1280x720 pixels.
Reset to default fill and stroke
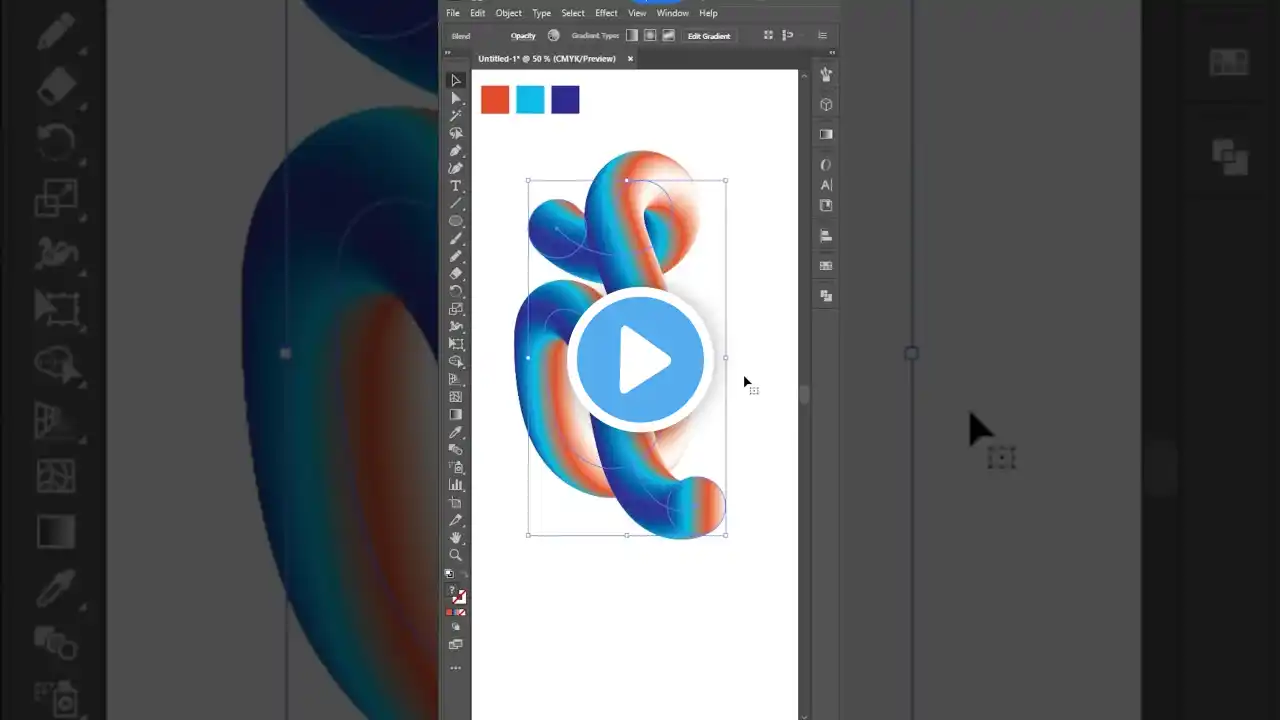point(449,574)
